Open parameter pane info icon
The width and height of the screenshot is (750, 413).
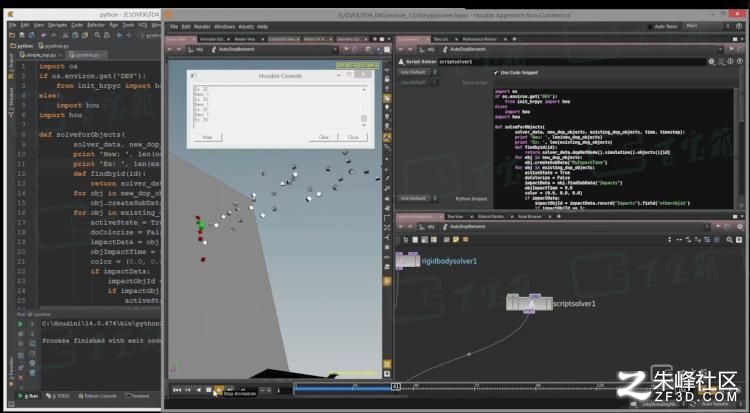[730, 61]
